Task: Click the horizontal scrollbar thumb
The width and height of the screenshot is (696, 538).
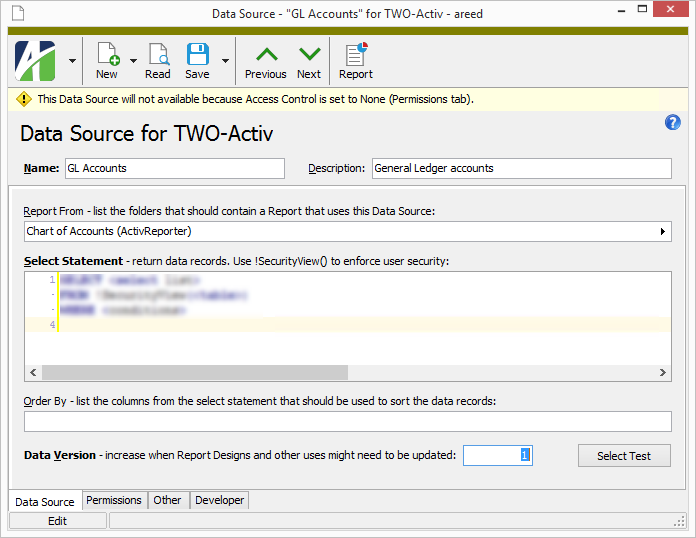Action: 195,372
